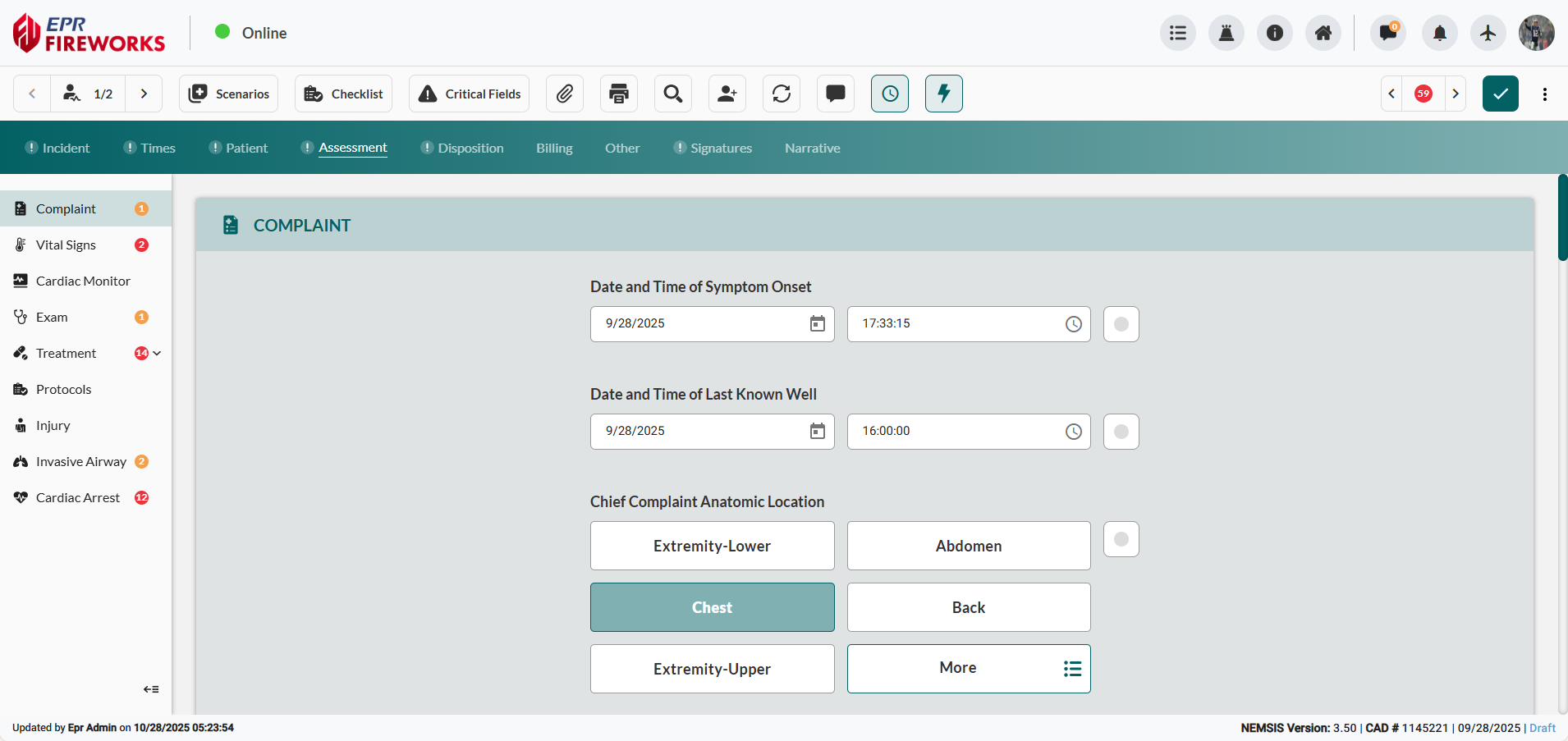Switch to the Disposition tab
Screen dimensions: 1568x741
point(470,149)
